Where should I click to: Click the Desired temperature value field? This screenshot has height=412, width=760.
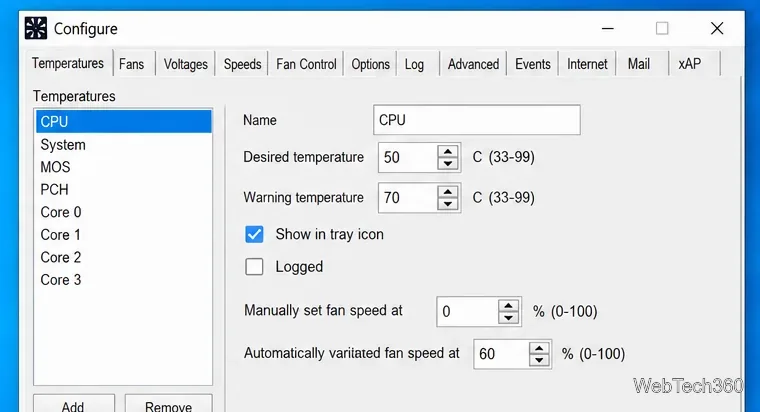pyautogui.click(x=408, y=157)
